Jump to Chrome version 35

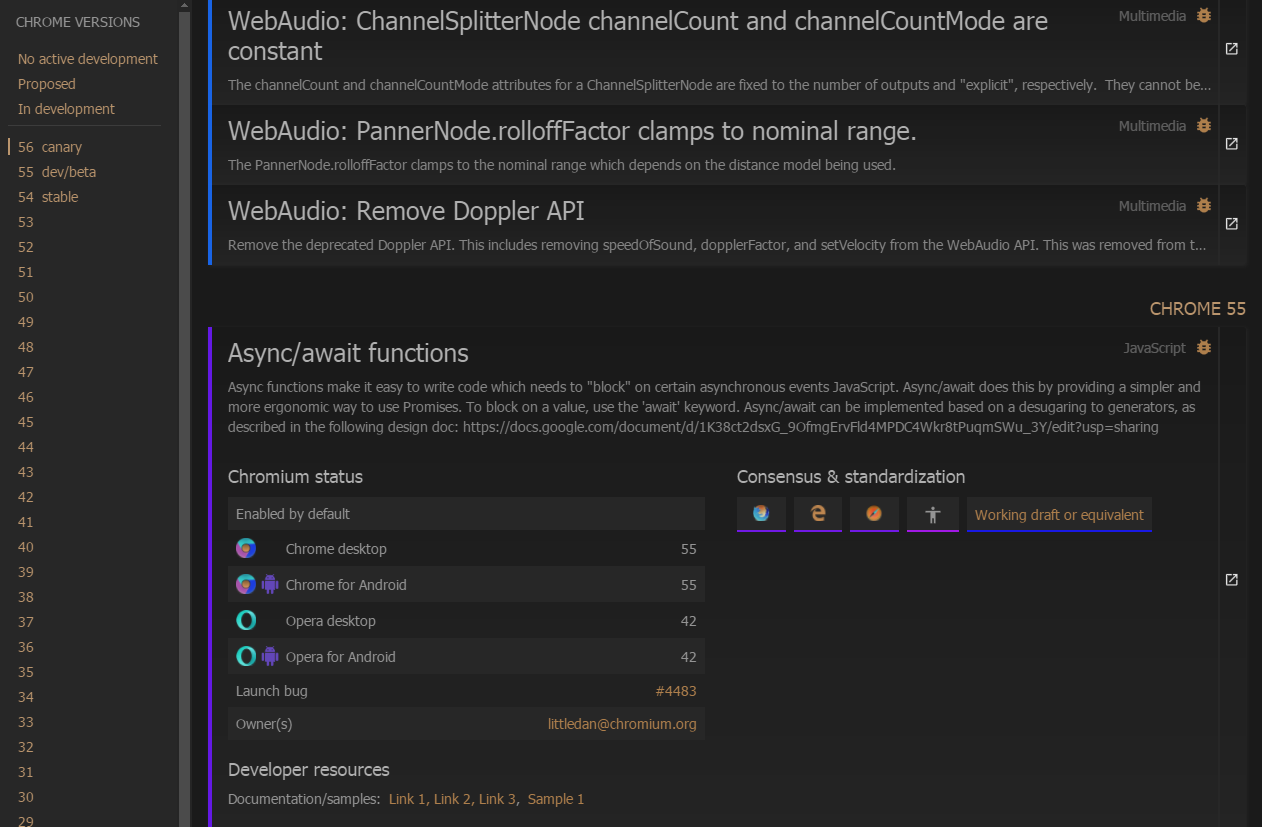tap(26, 672)
